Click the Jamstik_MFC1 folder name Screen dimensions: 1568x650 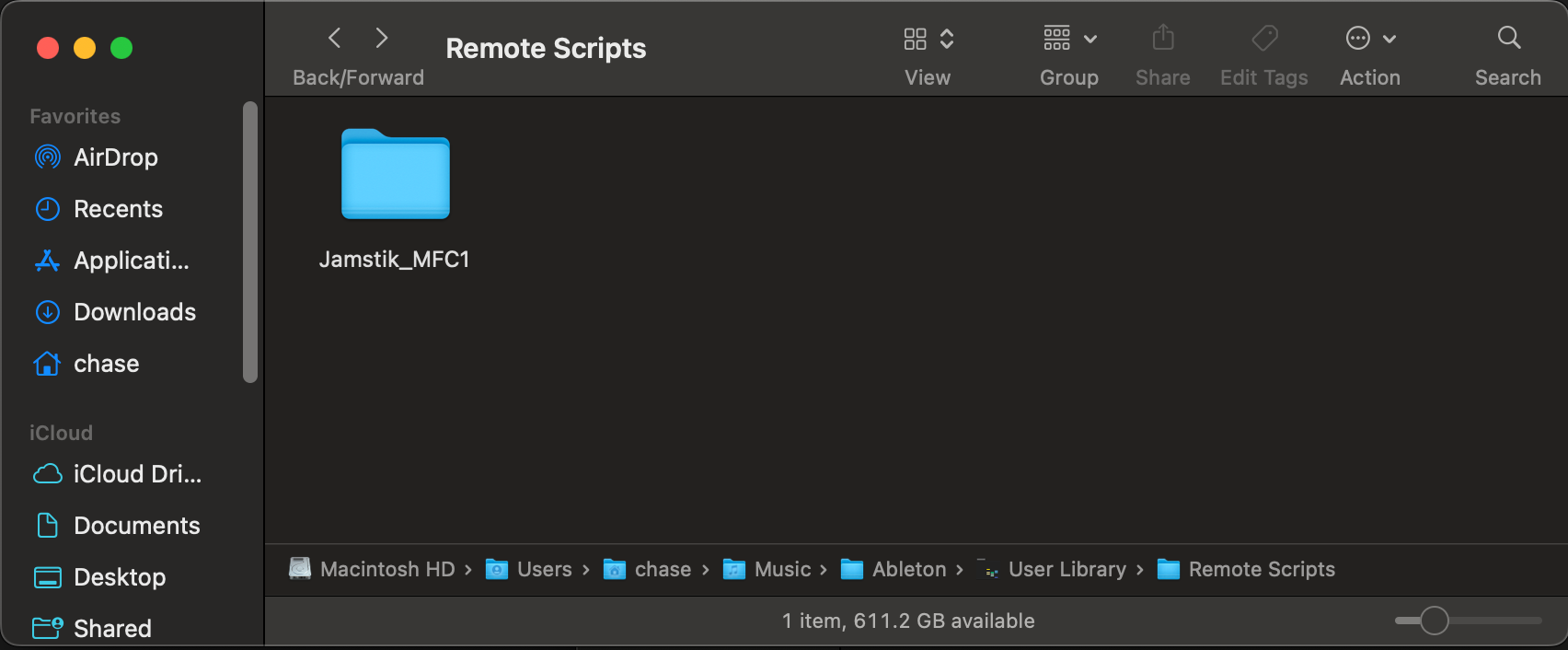click(x=395, y=260)
